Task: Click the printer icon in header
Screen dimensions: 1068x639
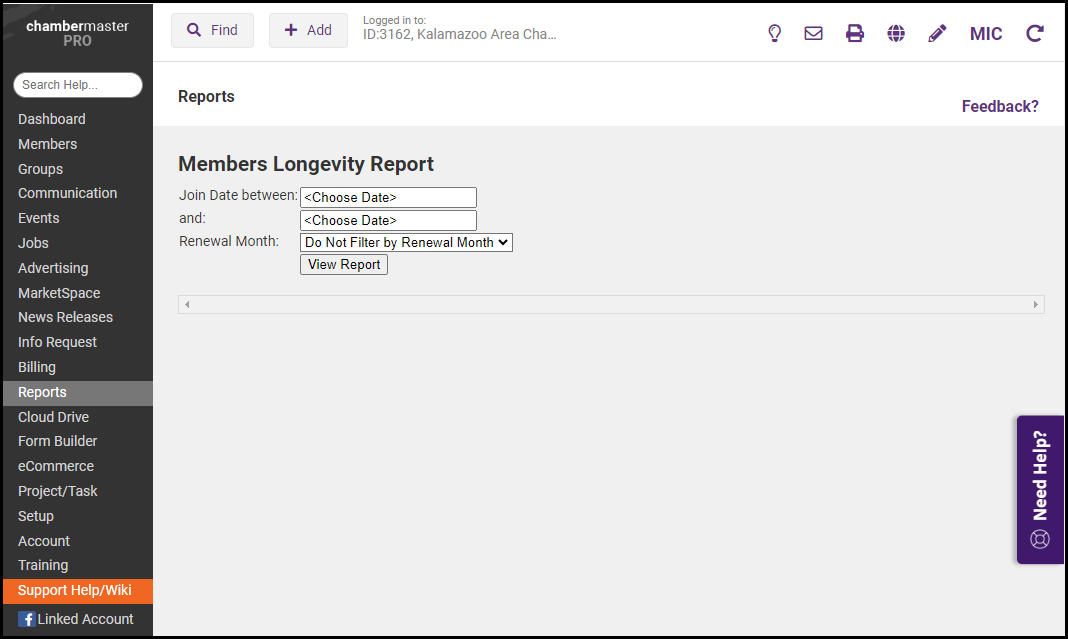Action: click(855, 33)
